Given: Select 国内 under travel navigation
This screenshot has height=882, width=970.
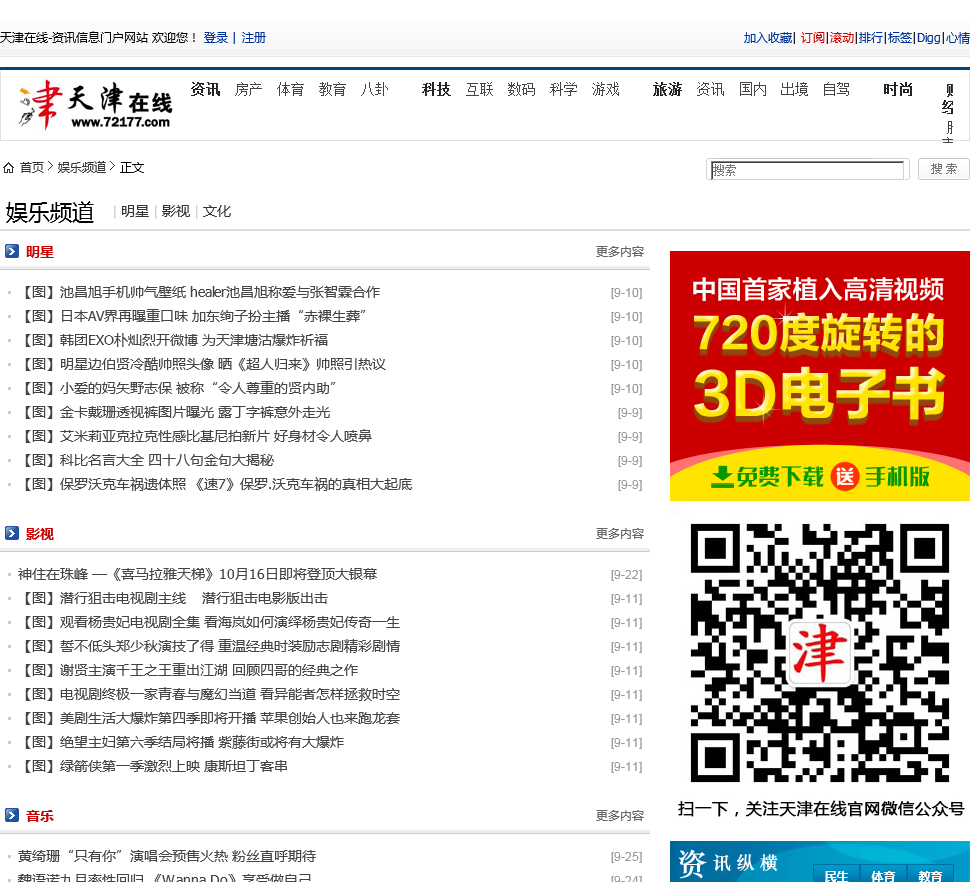Looking at the screenshot, I should pyautogui.click(x=753, y=90).
